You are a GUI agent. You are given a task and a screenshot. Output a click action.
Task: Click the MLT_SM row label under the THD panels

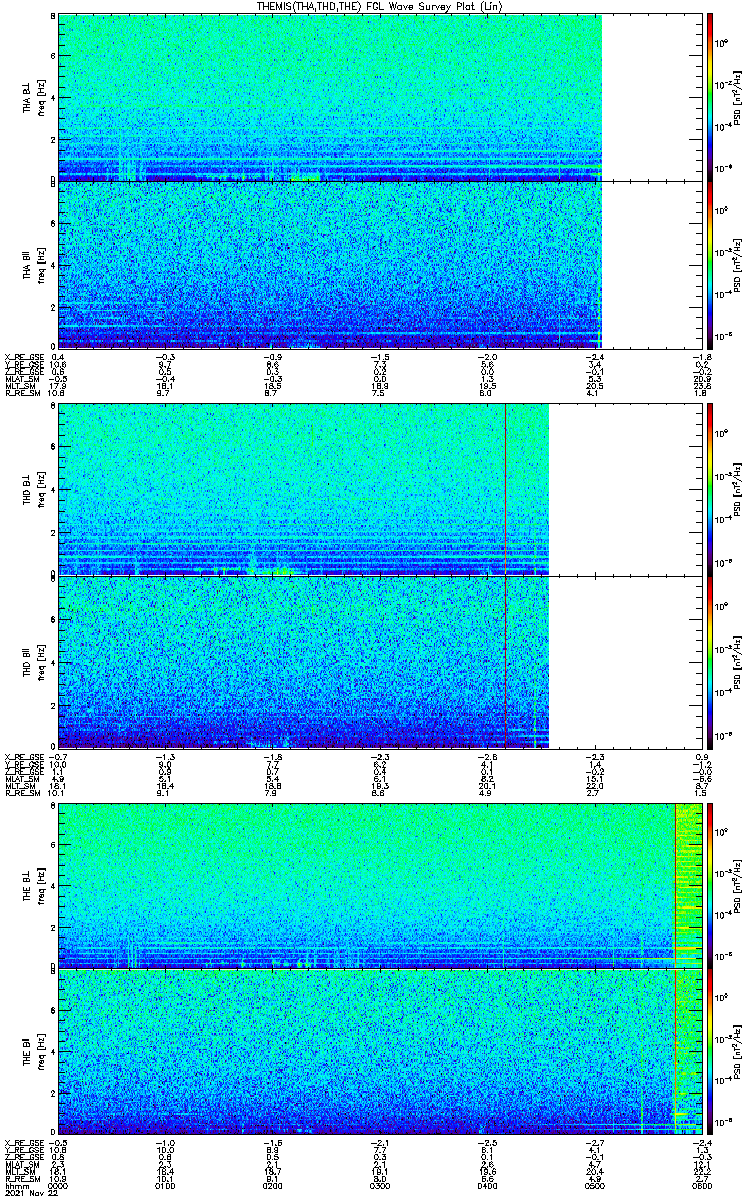(x=19, y=785)
